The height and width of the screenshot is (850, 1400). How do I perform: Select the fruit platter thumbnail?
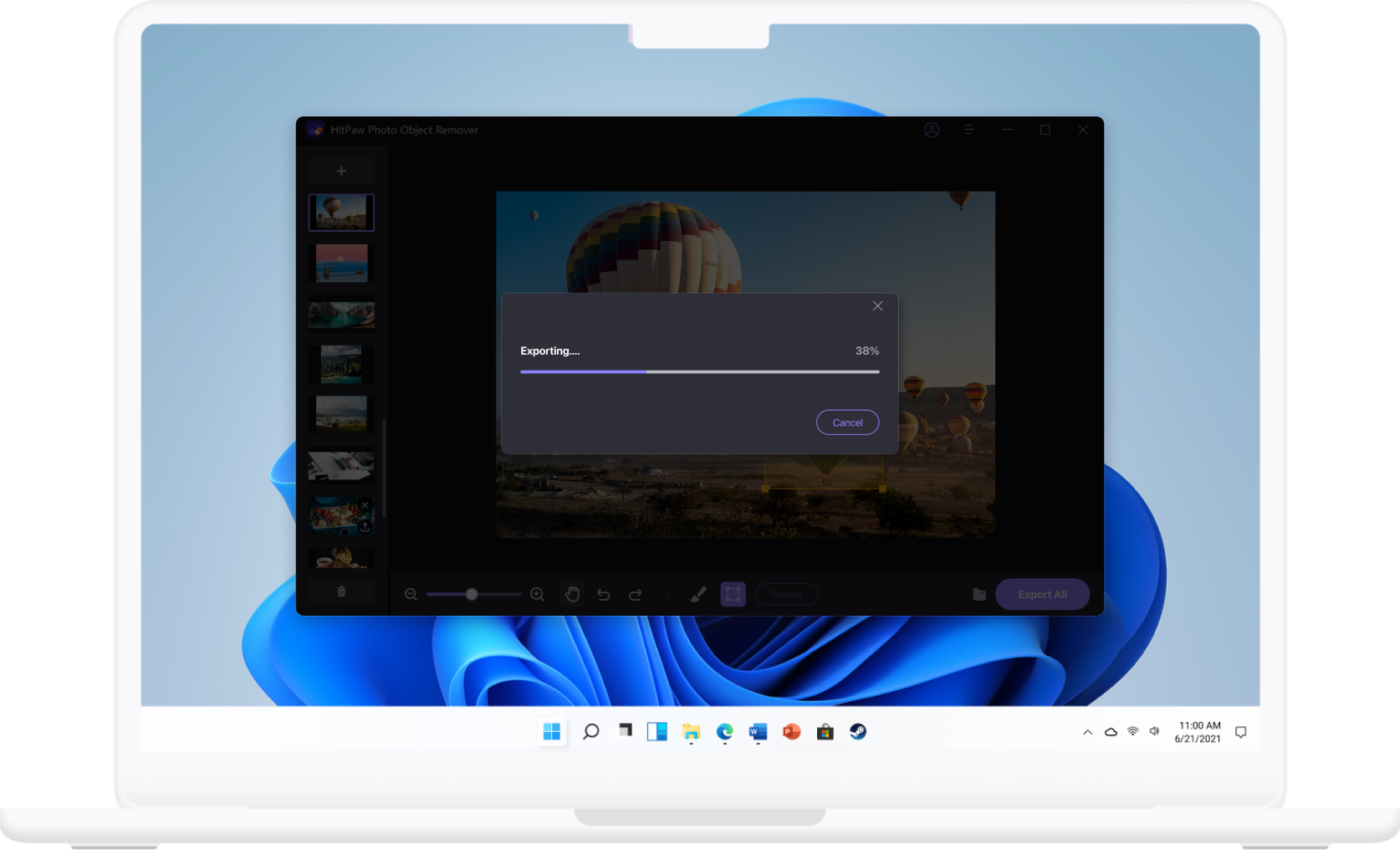click(341, 515)
